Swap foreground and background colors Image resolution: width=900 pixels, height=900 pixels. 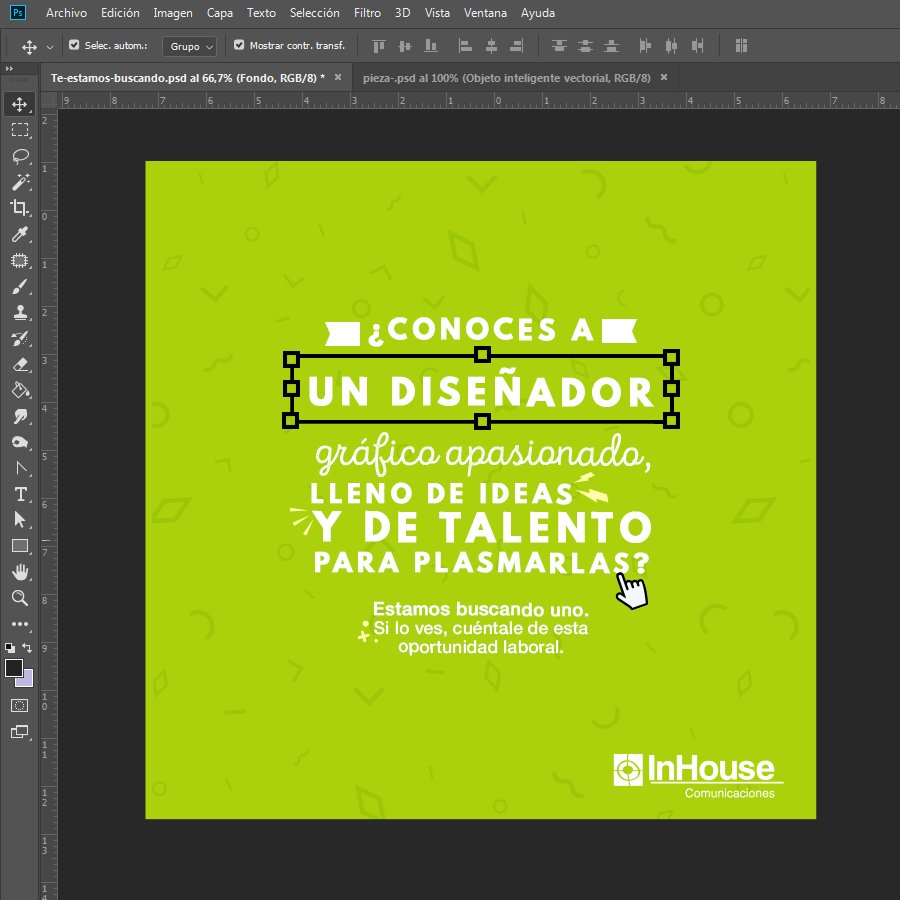pyautogui.click(x=27, y=648)
